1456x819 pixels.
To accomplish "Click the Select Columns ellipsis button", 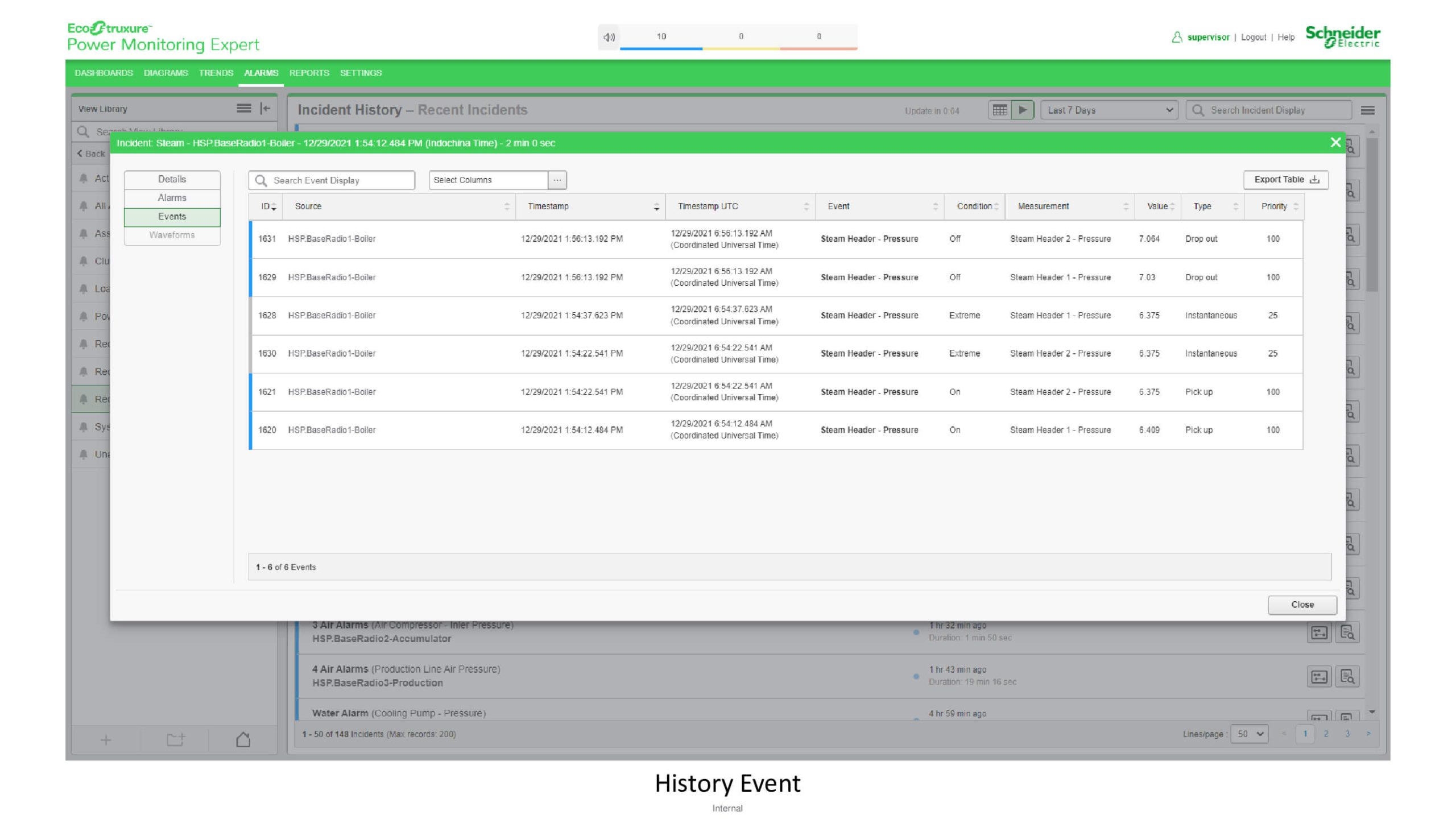I will (x=557, y=180).
